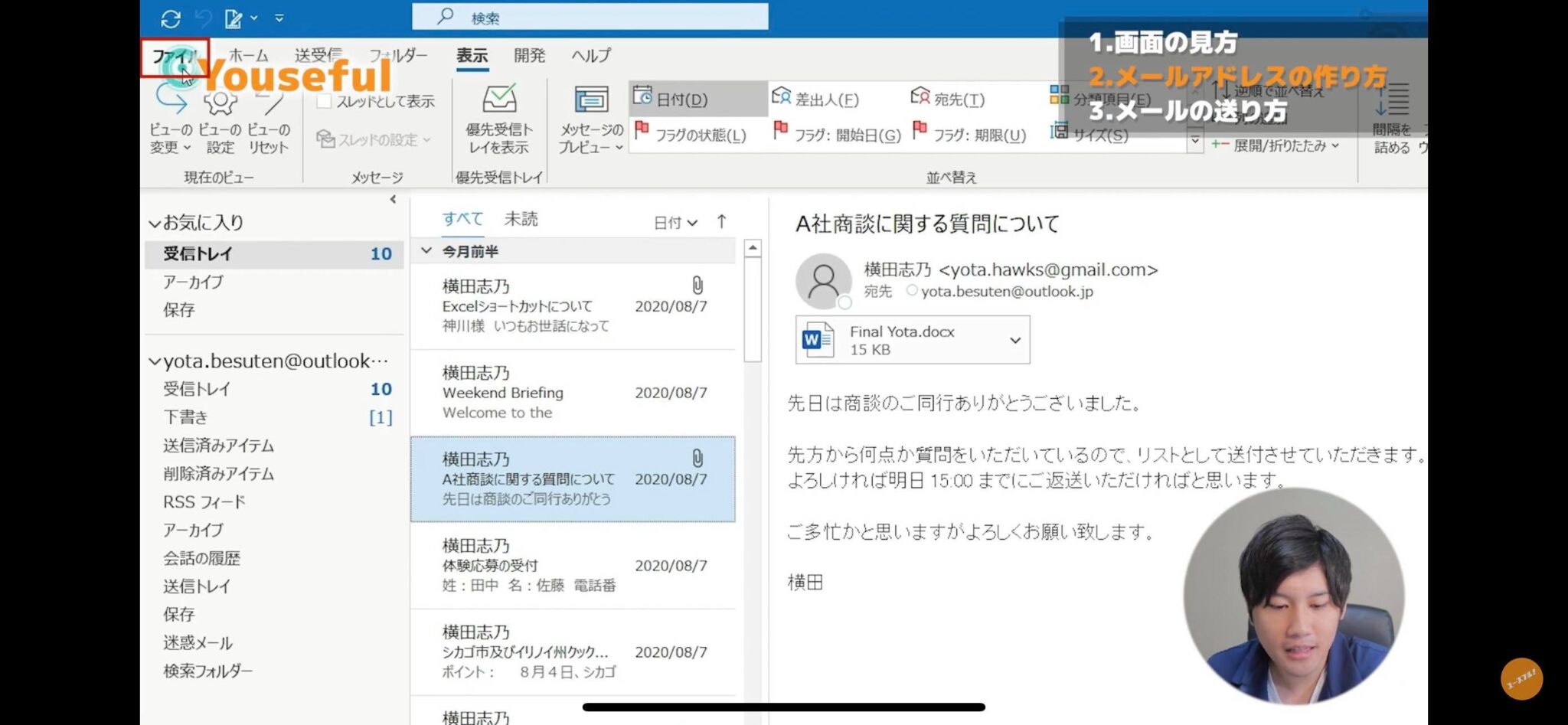Viewport: 1568px width, 725px height.
Task: Expand the arrangement gallery more arrow
Action: coord(1194,142)
